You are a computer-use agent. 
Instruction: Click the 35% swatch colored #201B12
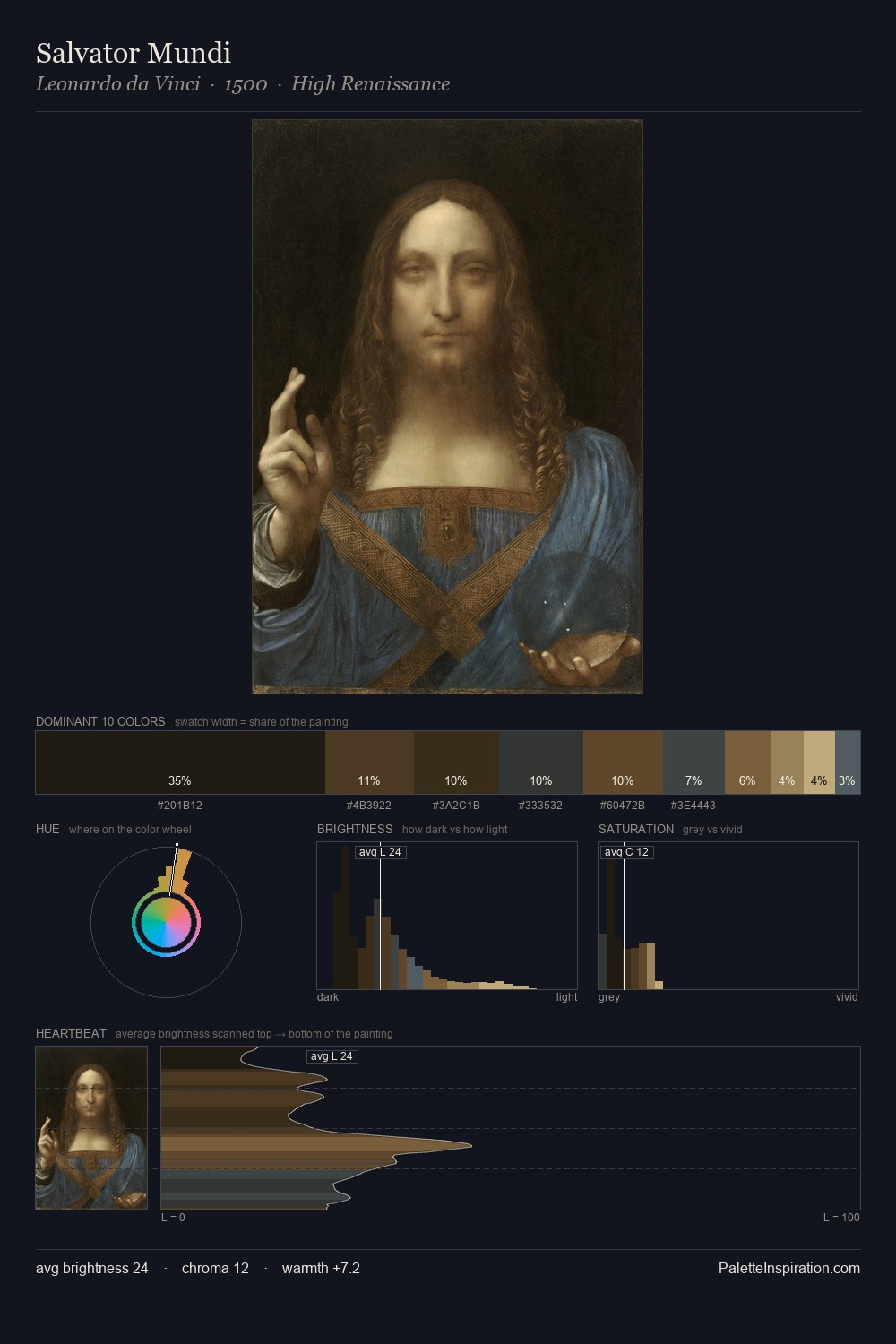180,762
